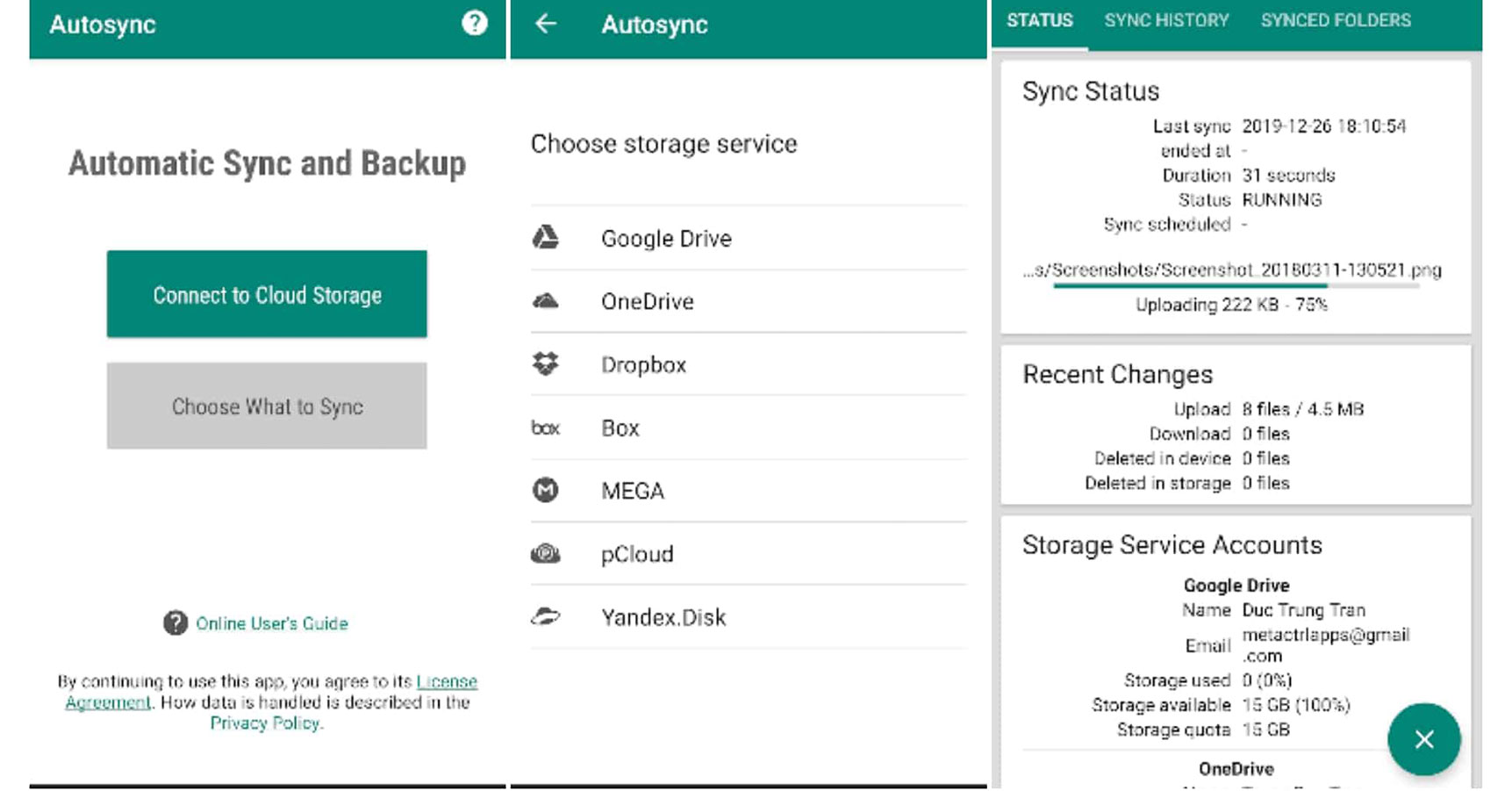Go back using the arrow in Autosync header
The image size is (1512, 791).
coord(546,24)
